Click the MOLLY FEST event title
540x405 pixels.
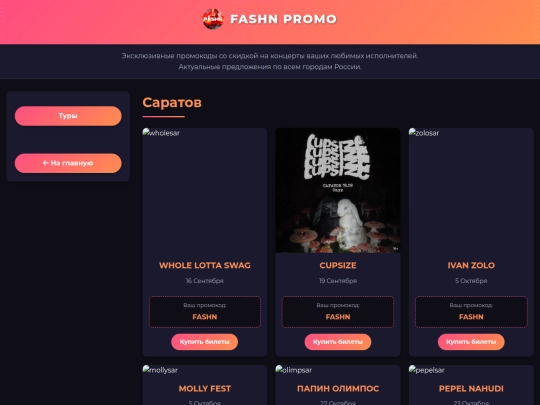click(x=205, y=388)
